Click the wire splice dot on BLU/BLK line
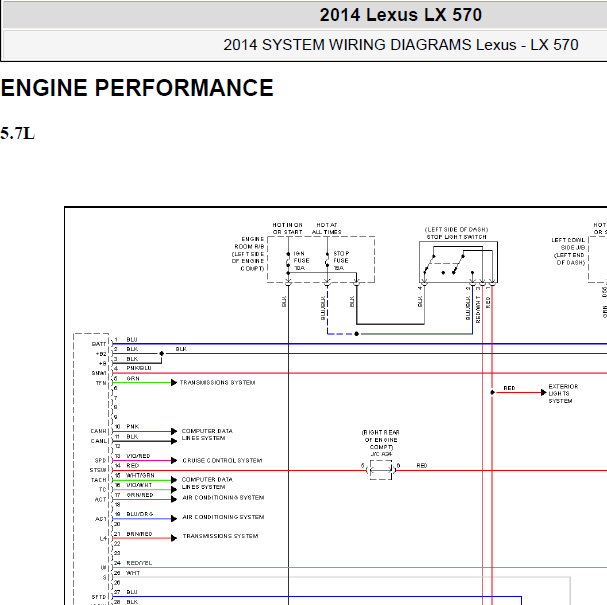607x605 pixels. point(357,334)
